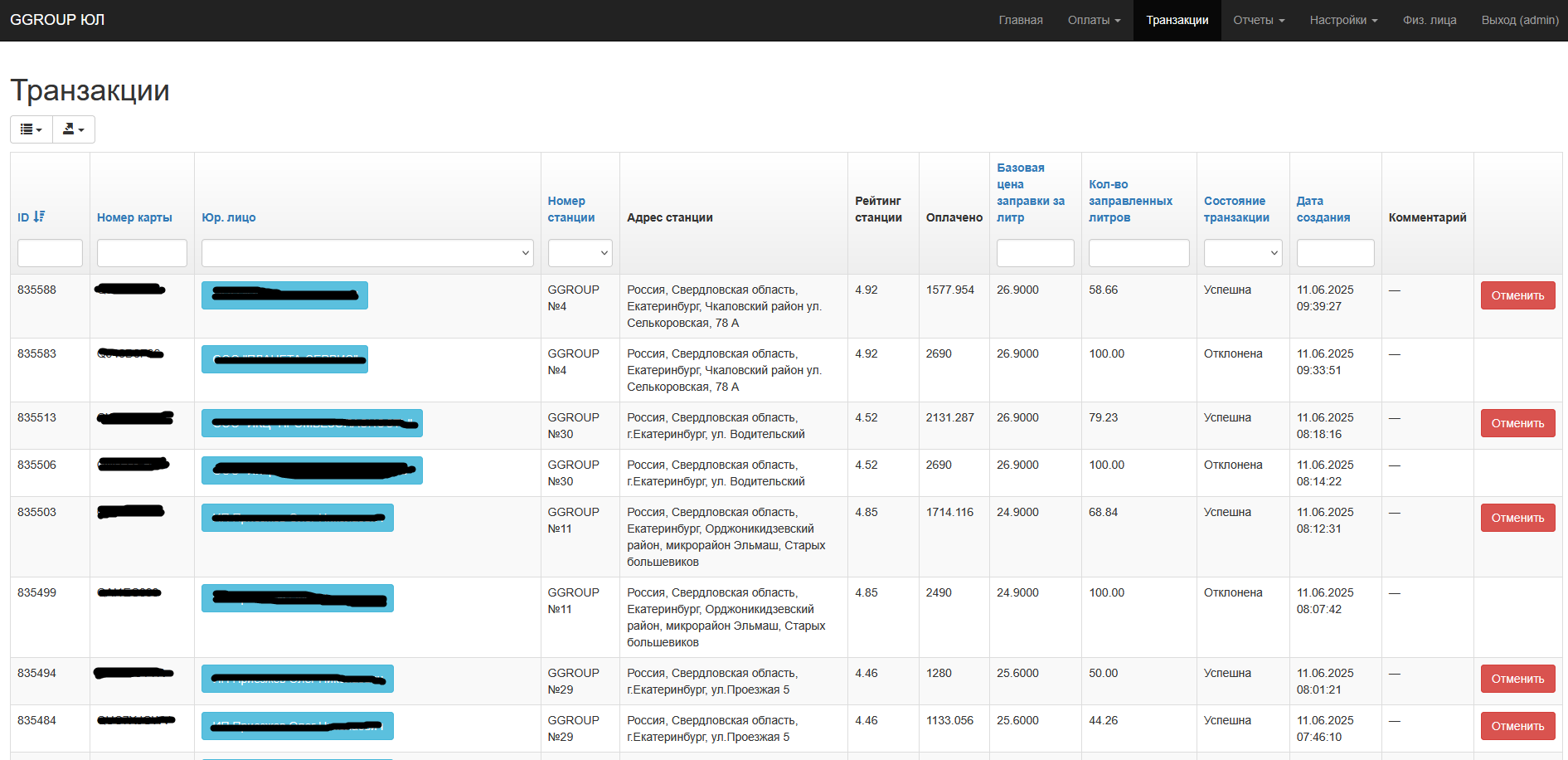Focus the Кол-во литров filter input
Viewport: 1568px width, 760px height.
1139,253
